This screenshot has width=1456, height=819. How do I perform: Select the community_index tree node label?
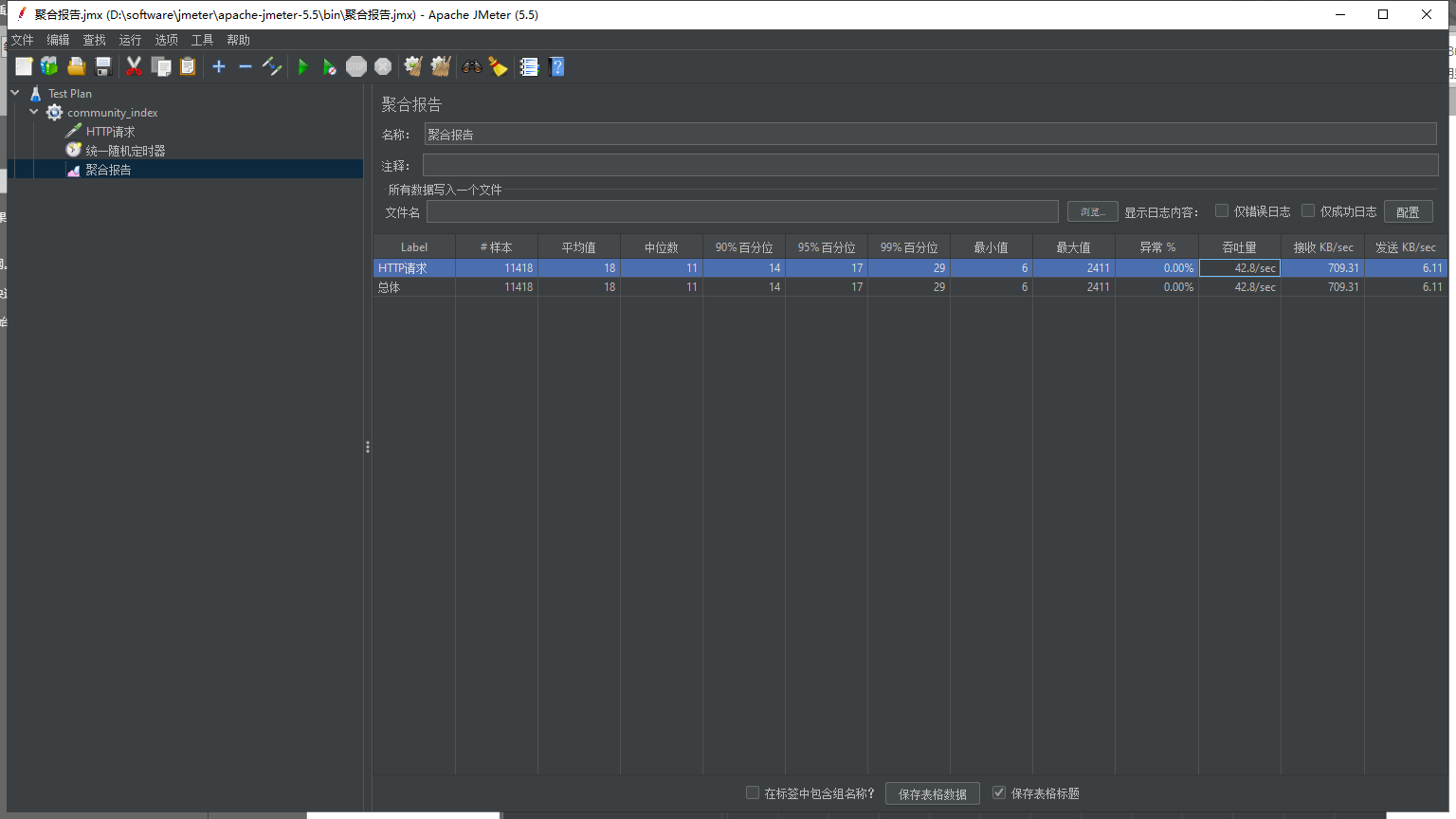112,113
